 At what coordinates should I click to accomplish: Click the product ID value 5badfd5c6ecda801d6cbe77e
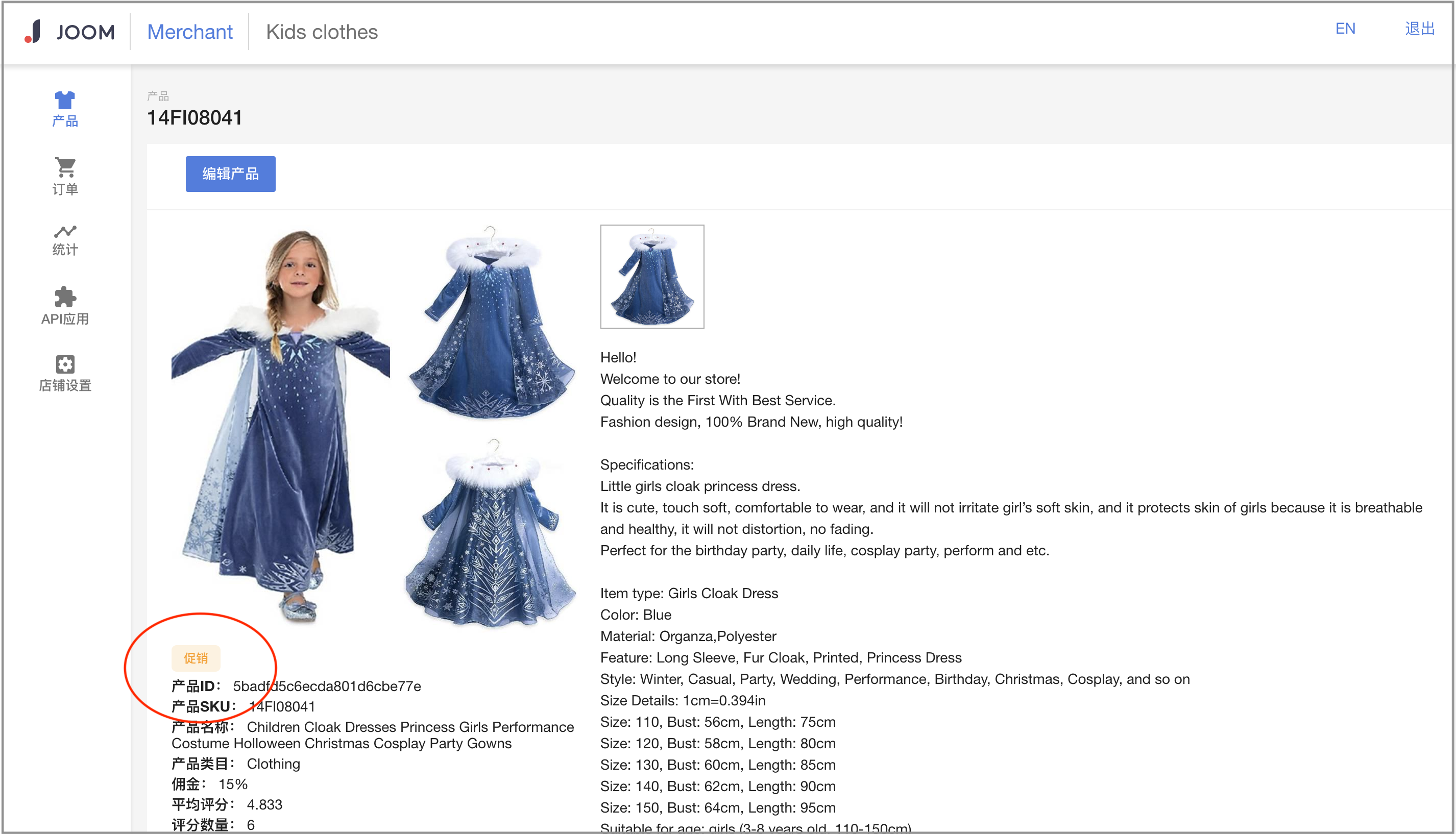pyautogui.click(x=327, y=685)
